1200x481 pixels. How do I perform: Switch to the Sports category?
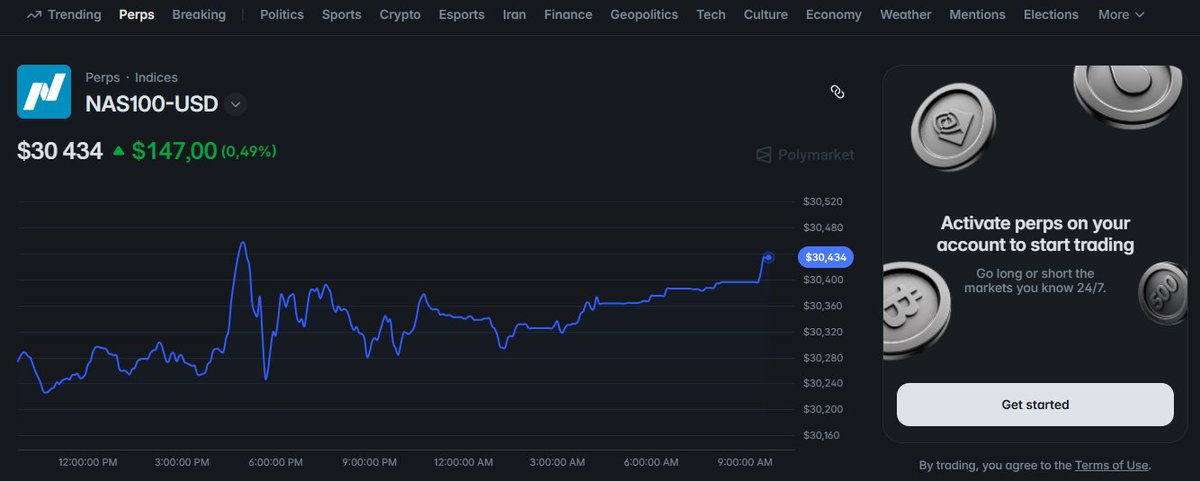click(342, 15)
